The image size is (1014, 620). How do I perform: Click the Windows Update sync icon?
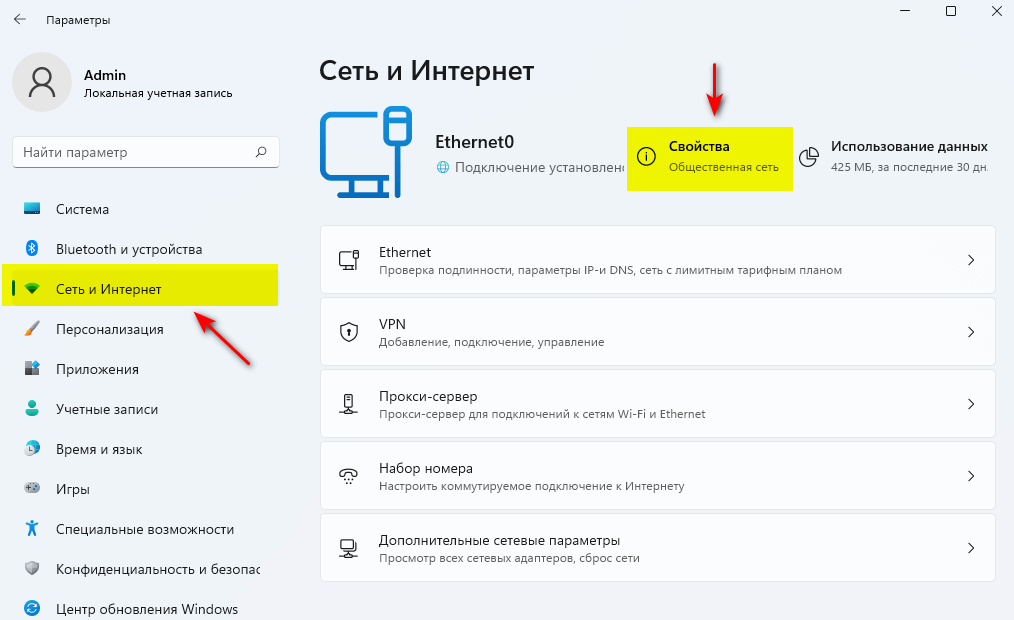(32, 608)
